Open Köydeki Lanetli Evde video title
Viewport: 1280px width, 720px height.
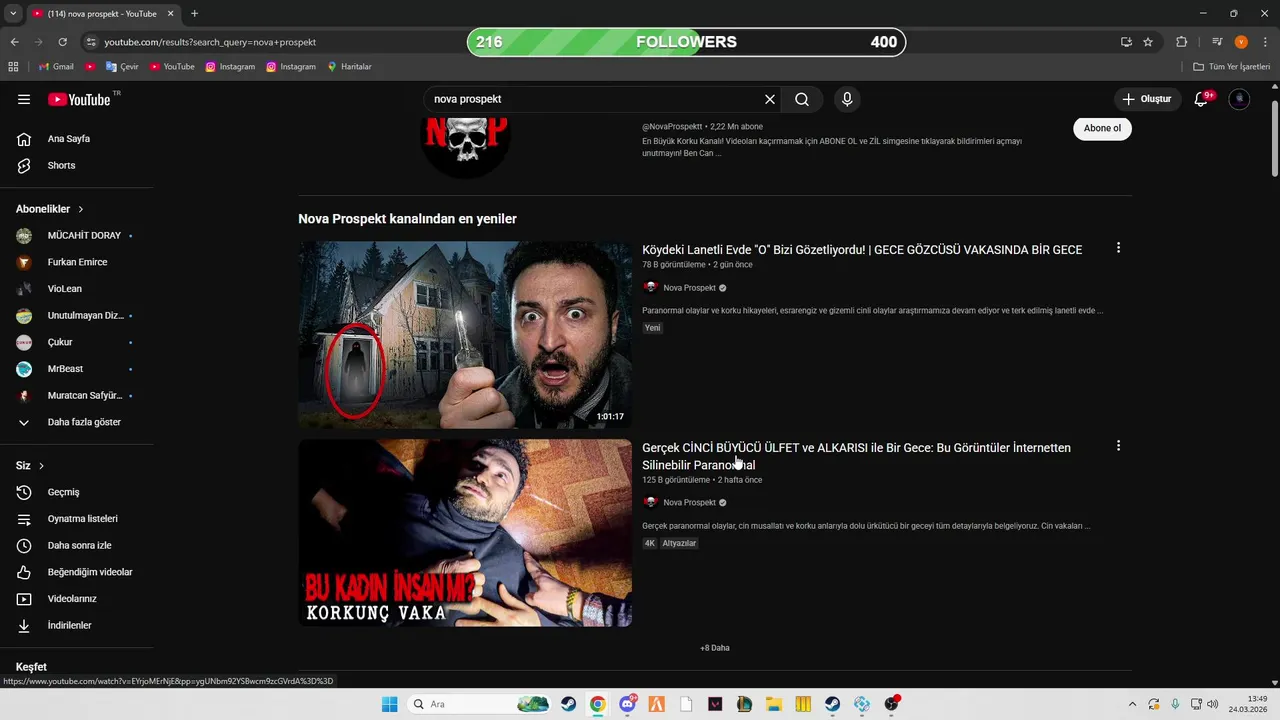tap(862, 250)
